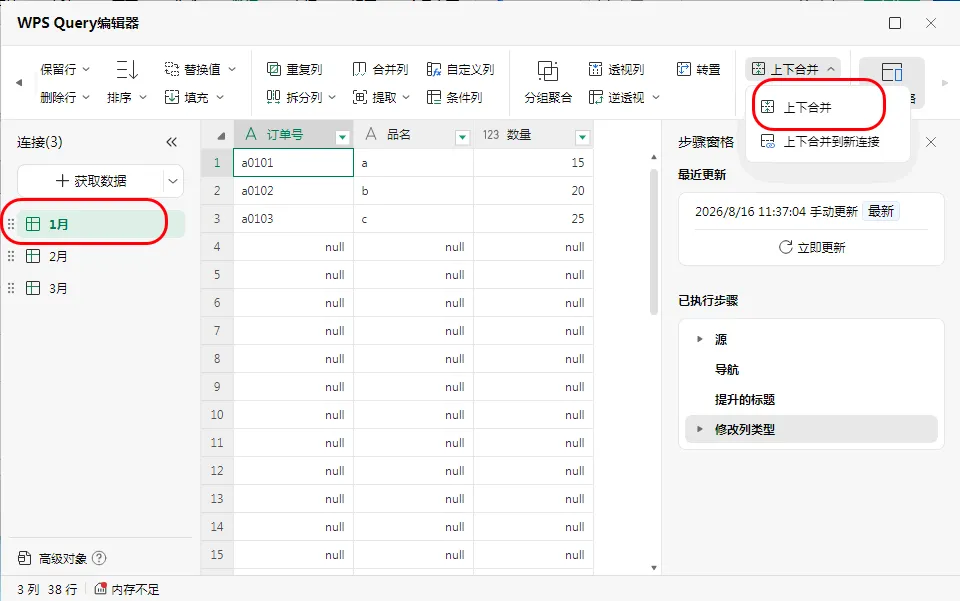The image size is (960, 601).
Task: Click the select-all table corner
Action: pyautogui.click(x=217, y=135)
